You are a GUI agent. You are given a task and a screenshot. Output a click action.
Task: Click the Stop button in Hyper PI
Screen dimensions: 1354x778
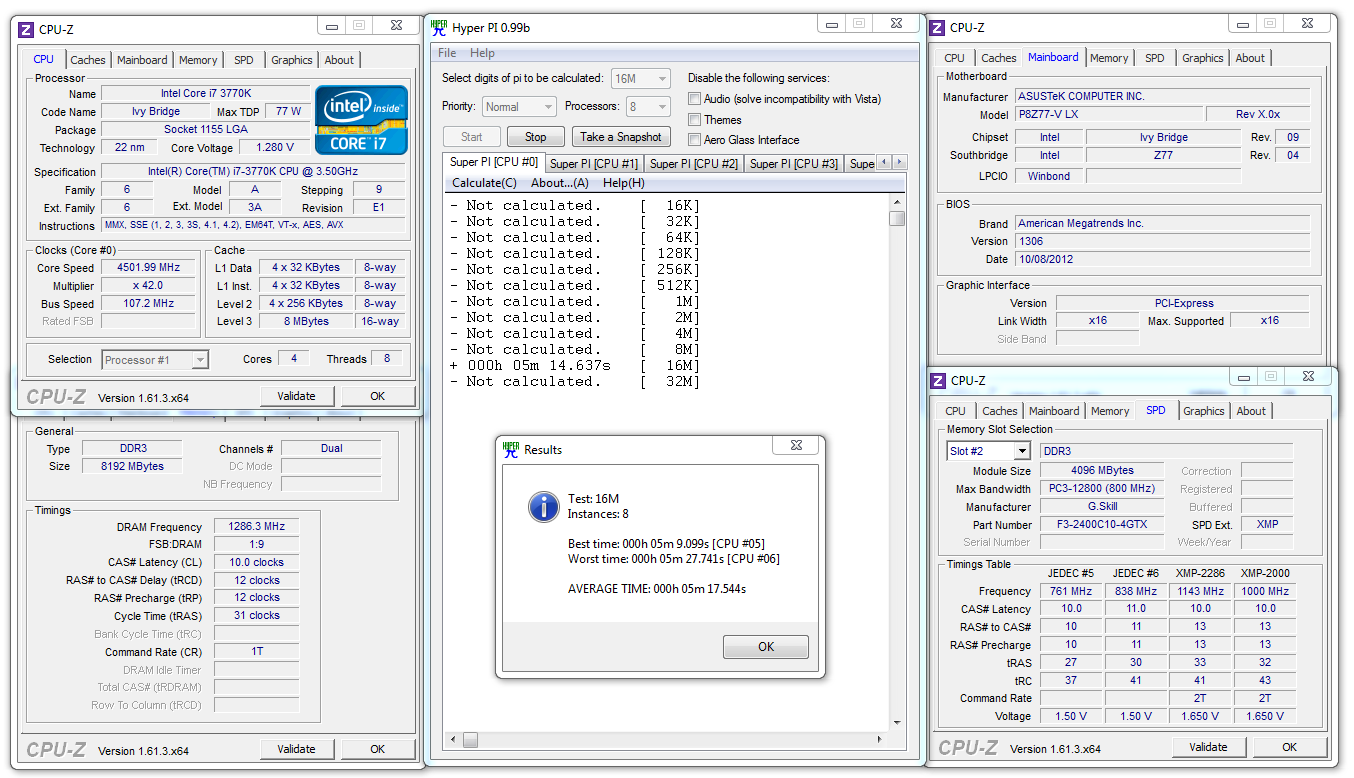pos(536,137)
